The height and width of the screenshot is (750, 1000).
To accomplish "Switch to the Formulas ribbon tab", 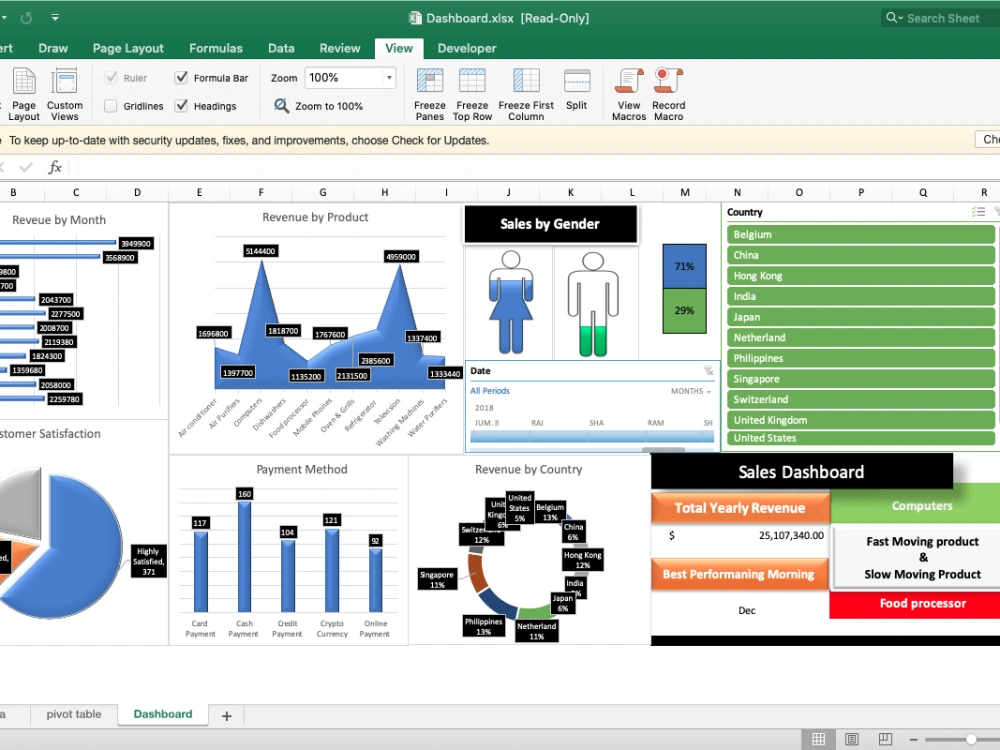I will tap(216, 47).
